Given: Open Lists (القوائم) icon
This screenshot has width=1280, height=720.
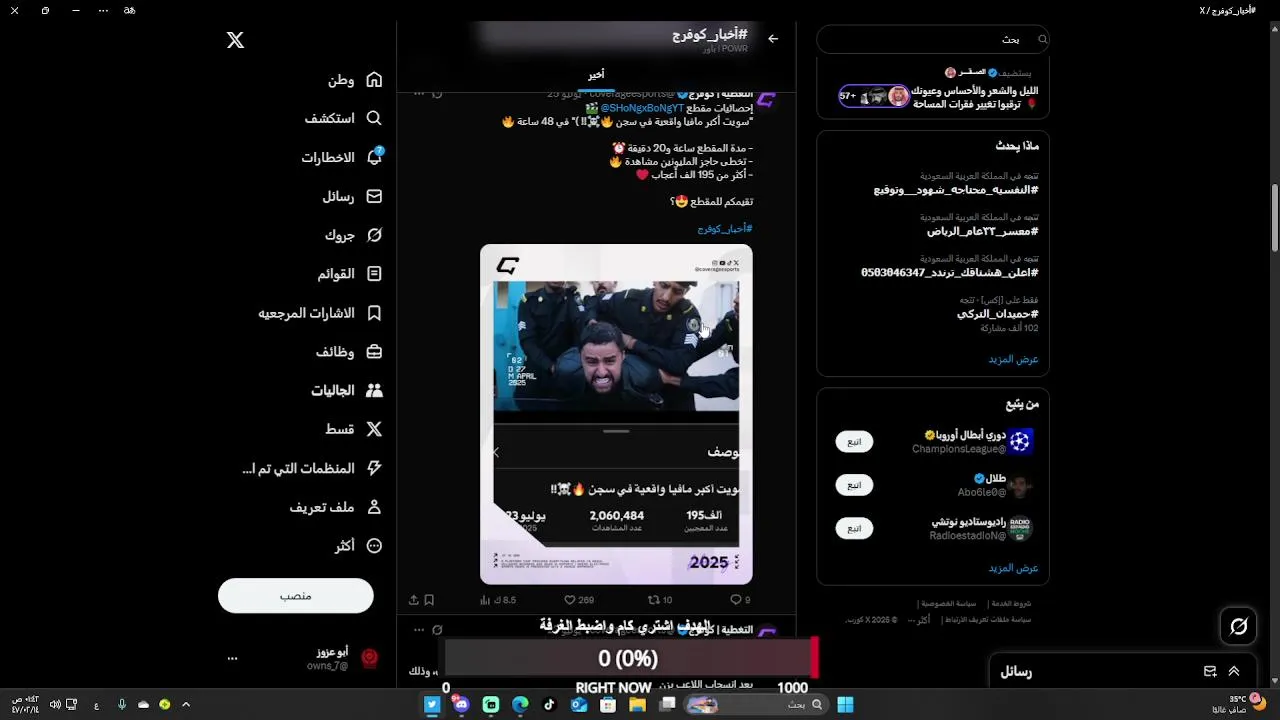Looking at the screenshot, I should pos(374,274).
